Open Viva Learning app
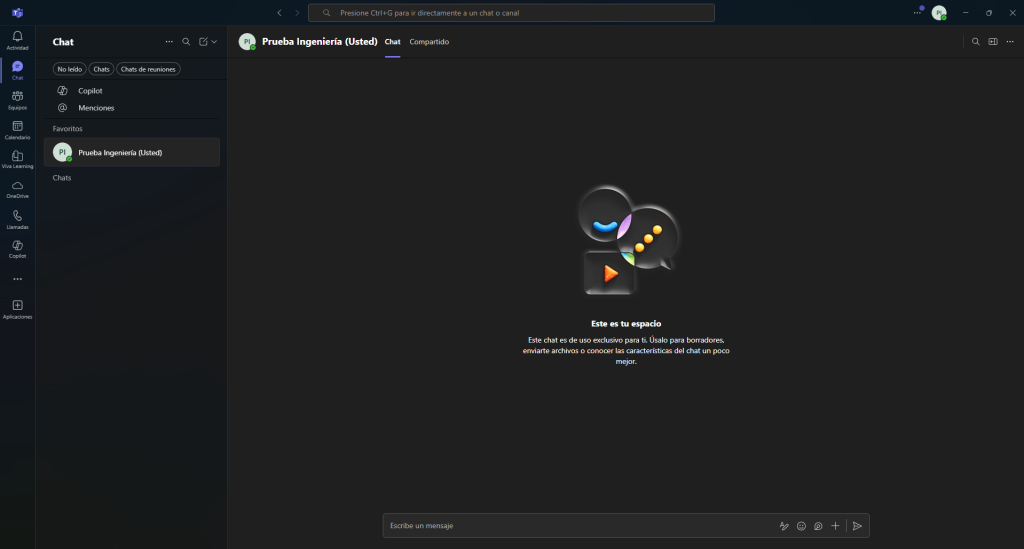Screen dimensions: 1024x549 (x=17, y=157)
